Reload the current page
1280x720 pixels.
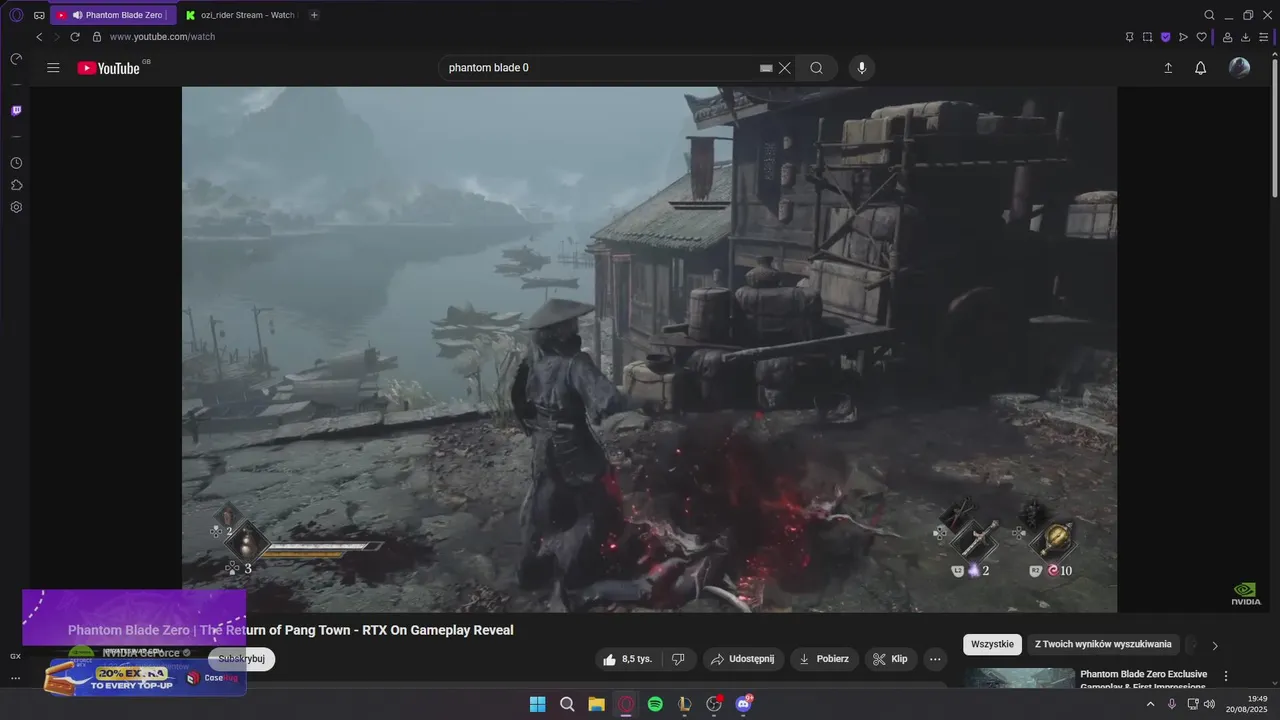pyautogui.click(x=75, y=37)
